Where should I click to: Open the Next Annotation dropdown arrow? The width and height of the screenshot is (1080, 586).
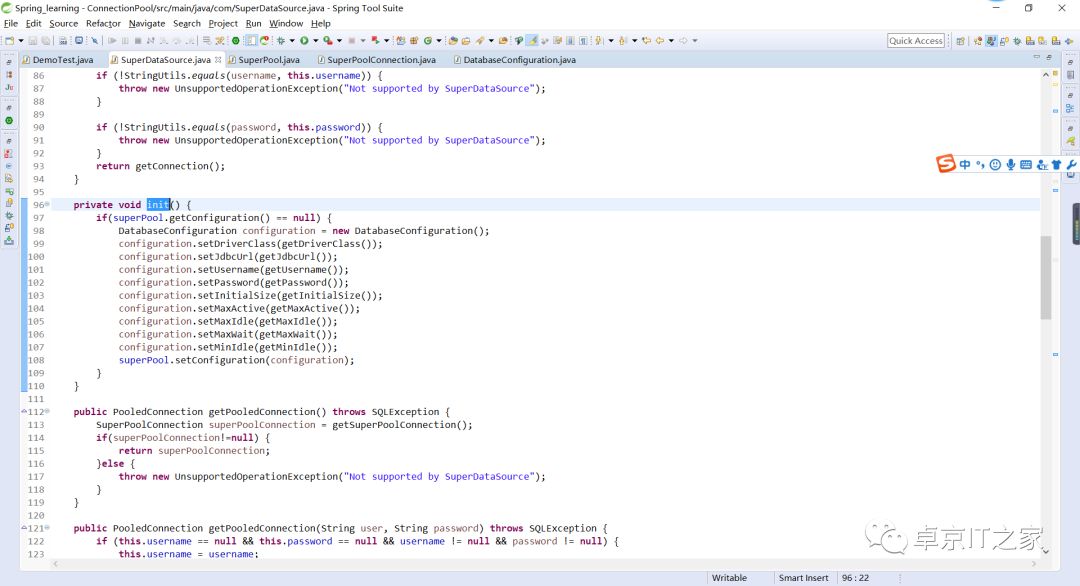tap(610, 41)
